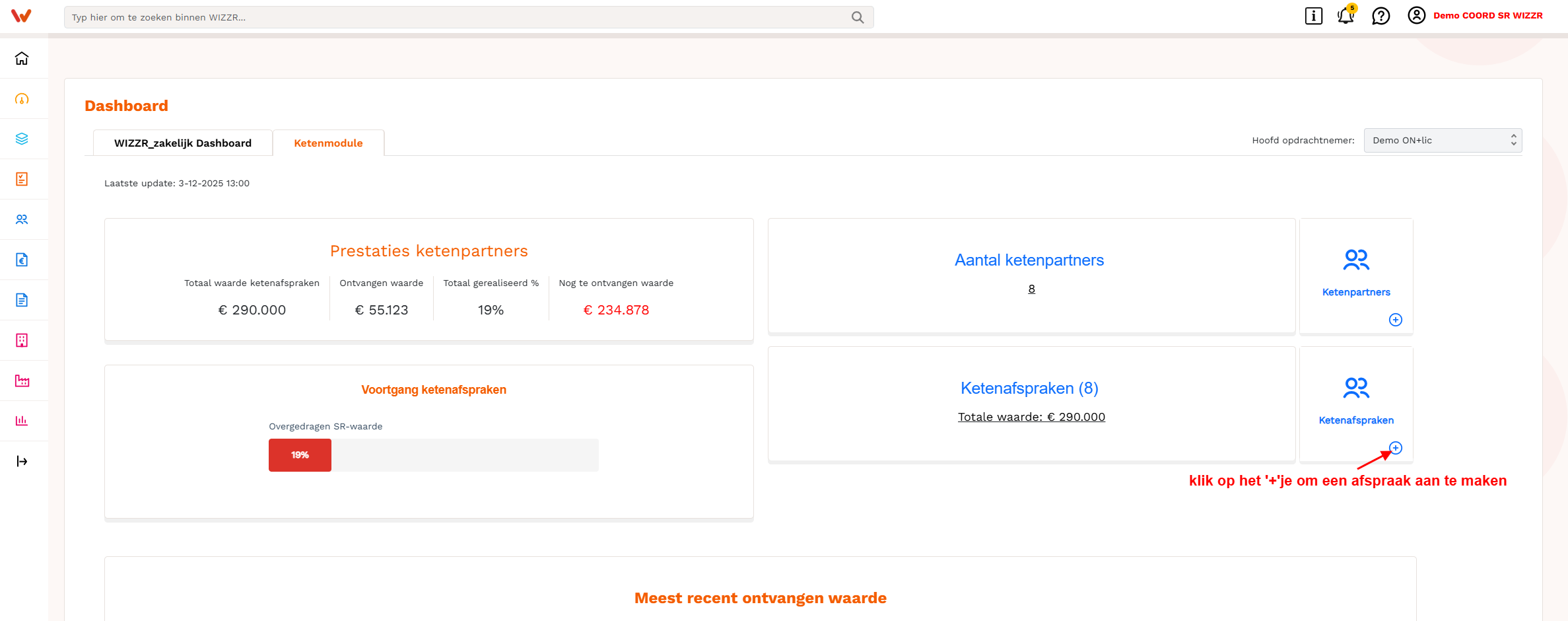Click the Ketenpartners label link
The height and width of the screenshot is (621, 1568).
[1356, 292]
